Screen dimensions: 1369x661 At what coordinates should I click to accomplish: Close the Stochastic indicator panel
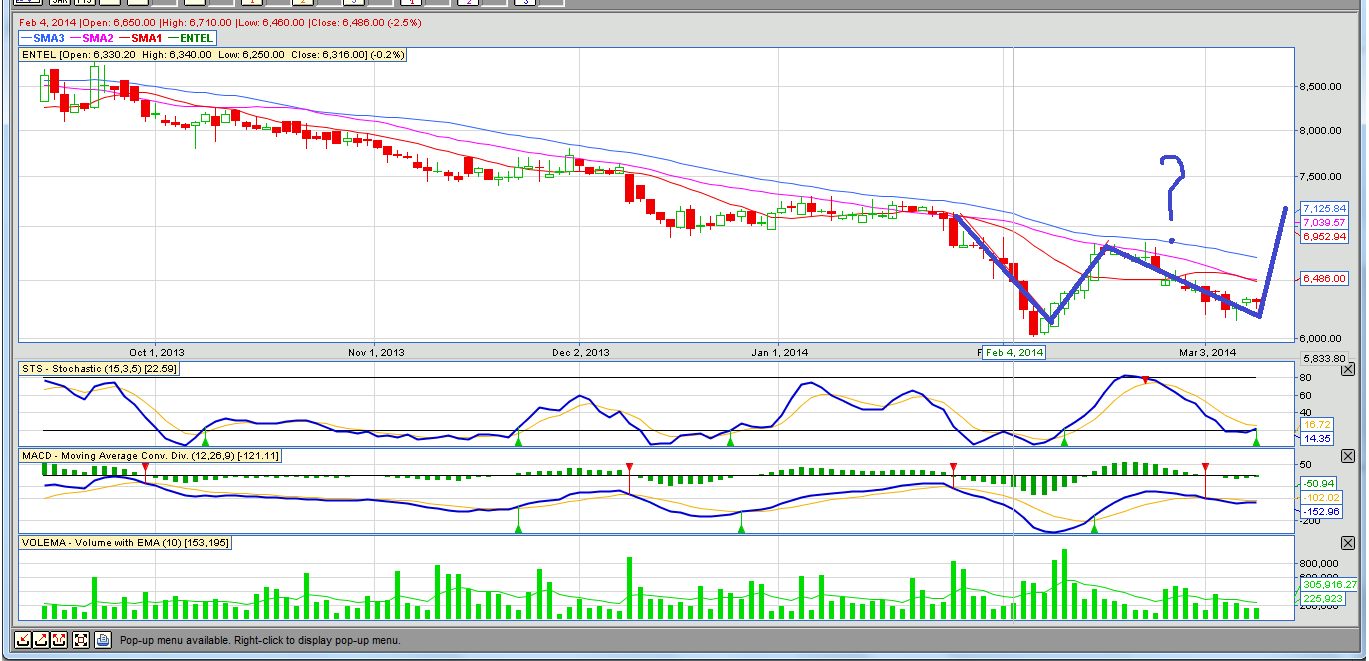(1347, 370)
